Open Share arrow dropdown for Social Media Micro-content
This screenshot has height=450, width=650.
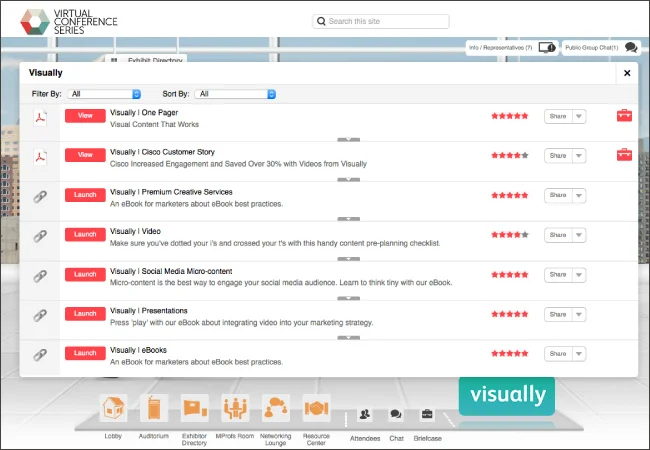pyautogui.click(x=579, y=275)
